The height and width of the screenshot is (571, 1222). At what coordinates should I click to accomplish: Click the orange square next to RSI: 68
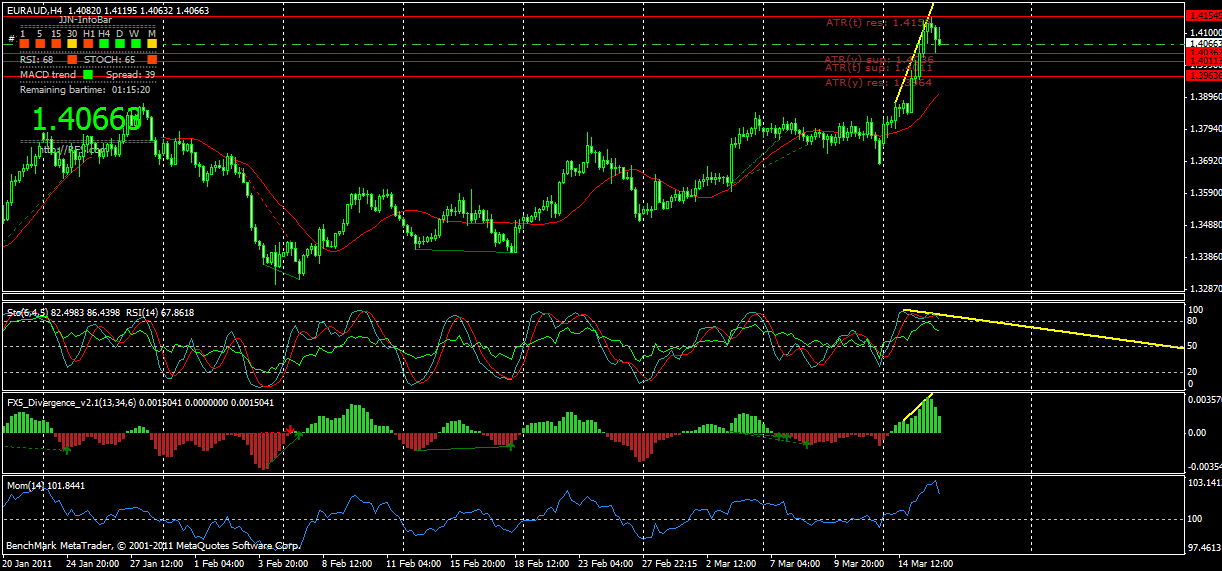(72, 59)
